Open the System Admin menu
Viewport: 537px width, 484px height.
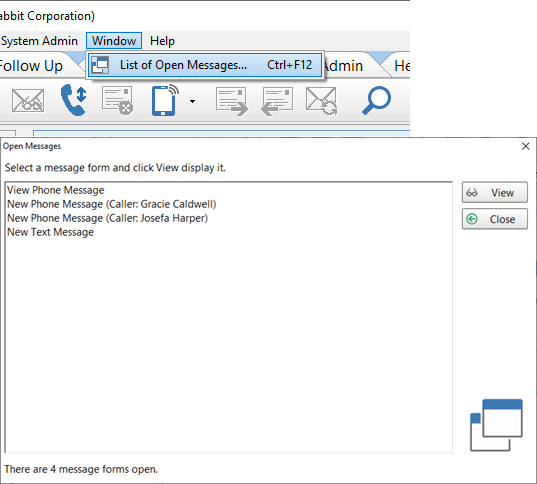[39, 41]
